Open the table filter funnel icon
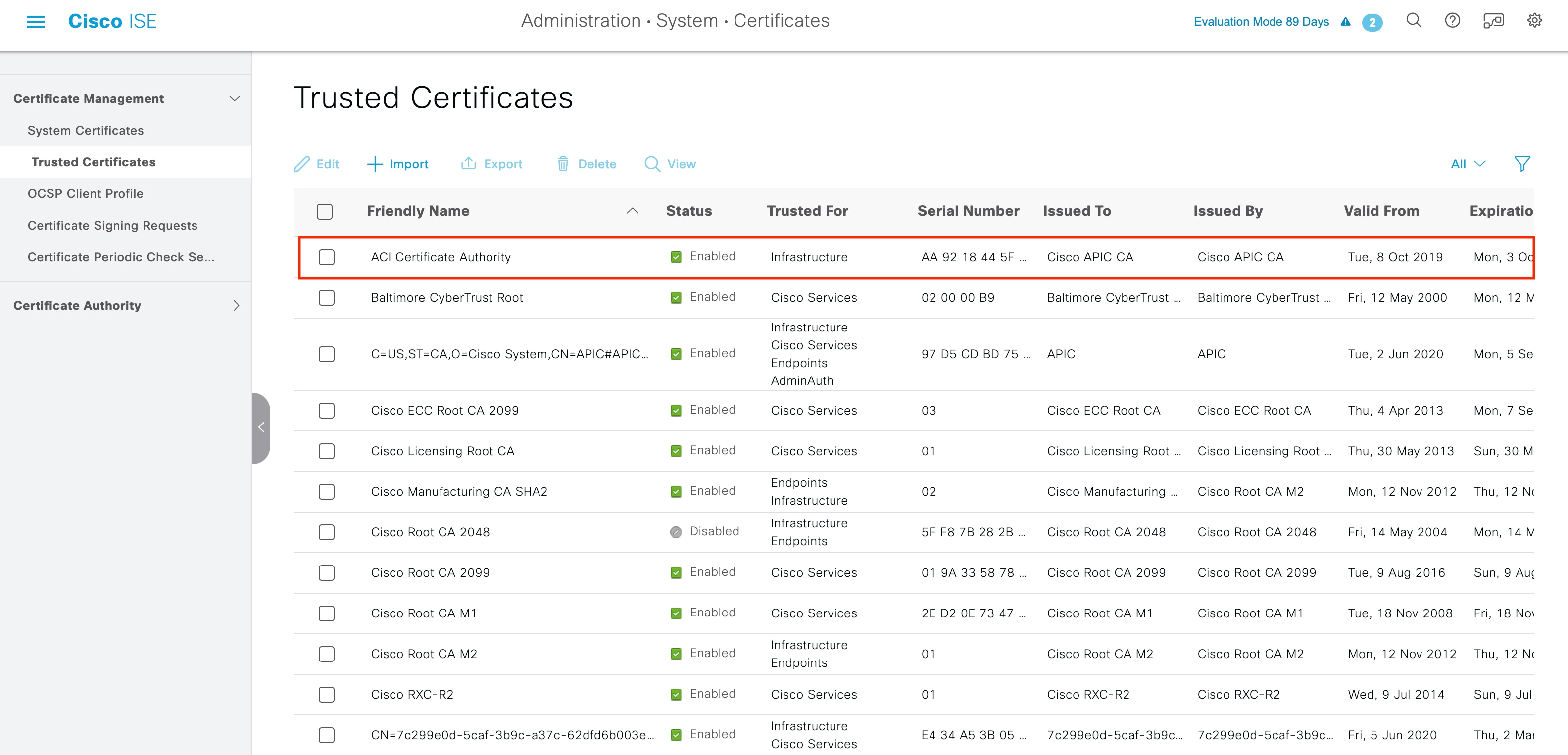 (1522, 164)
